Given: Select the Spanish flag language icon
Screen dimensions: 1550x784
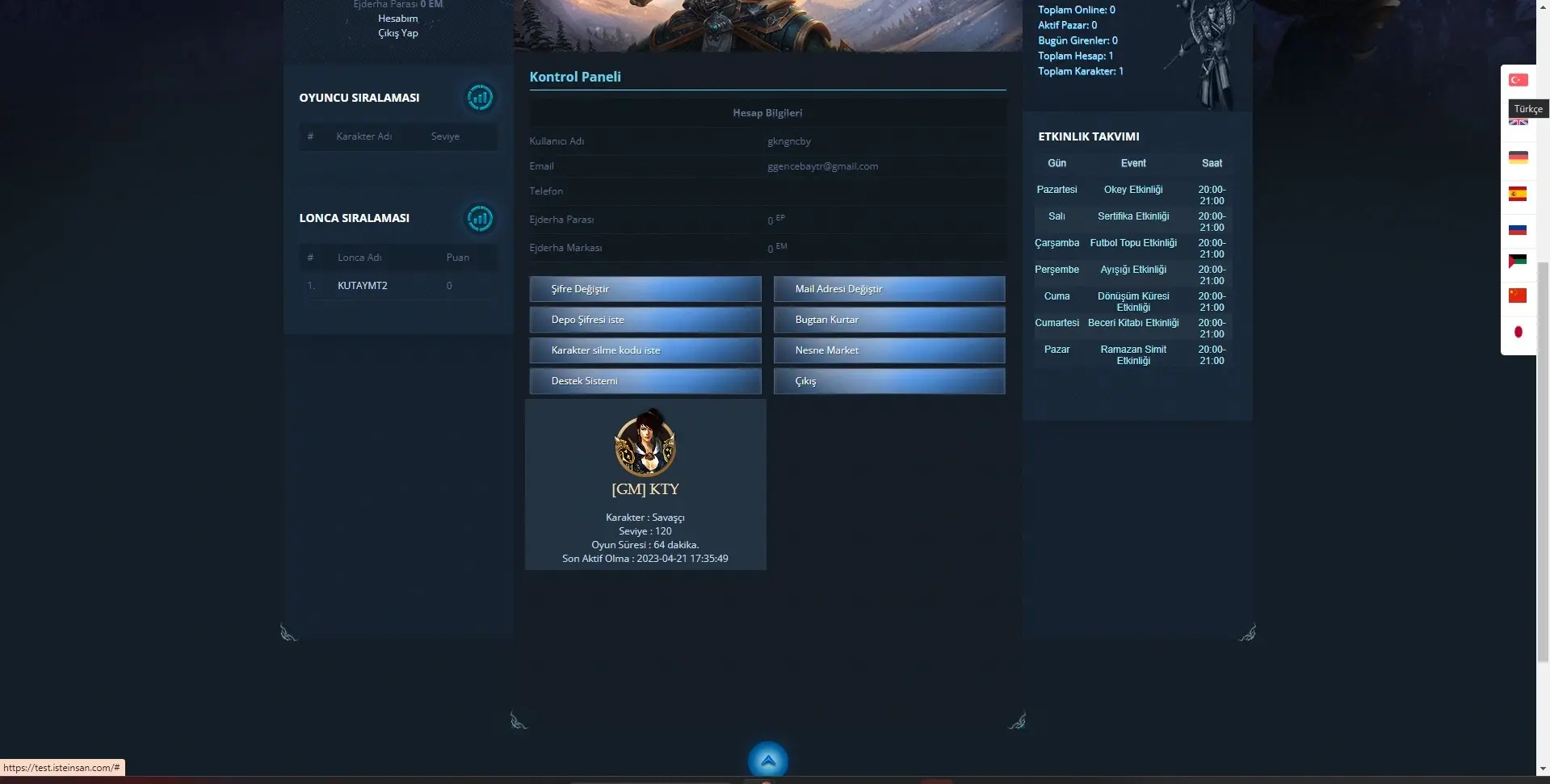Looking at the screenshot, I should coord(1518,194).
